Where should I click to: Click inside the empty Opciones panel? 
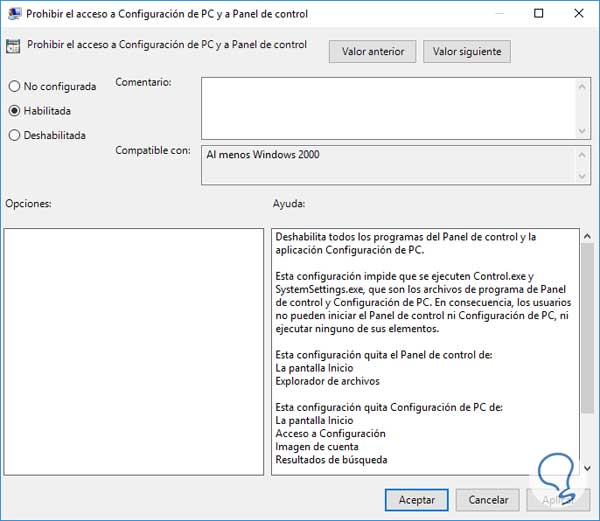point(134,350)
